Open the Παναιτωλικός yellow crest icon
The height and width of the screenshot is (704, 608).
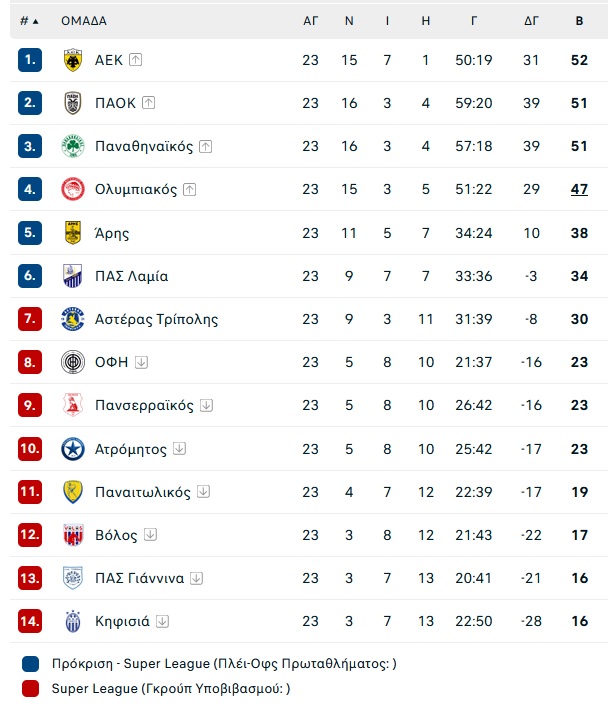click(x=73, y=492)
